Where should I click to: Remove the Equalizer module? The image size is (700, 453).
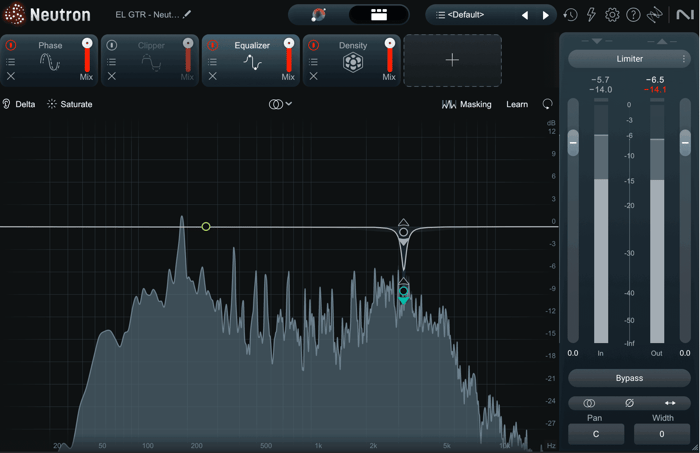pos(212,76)
